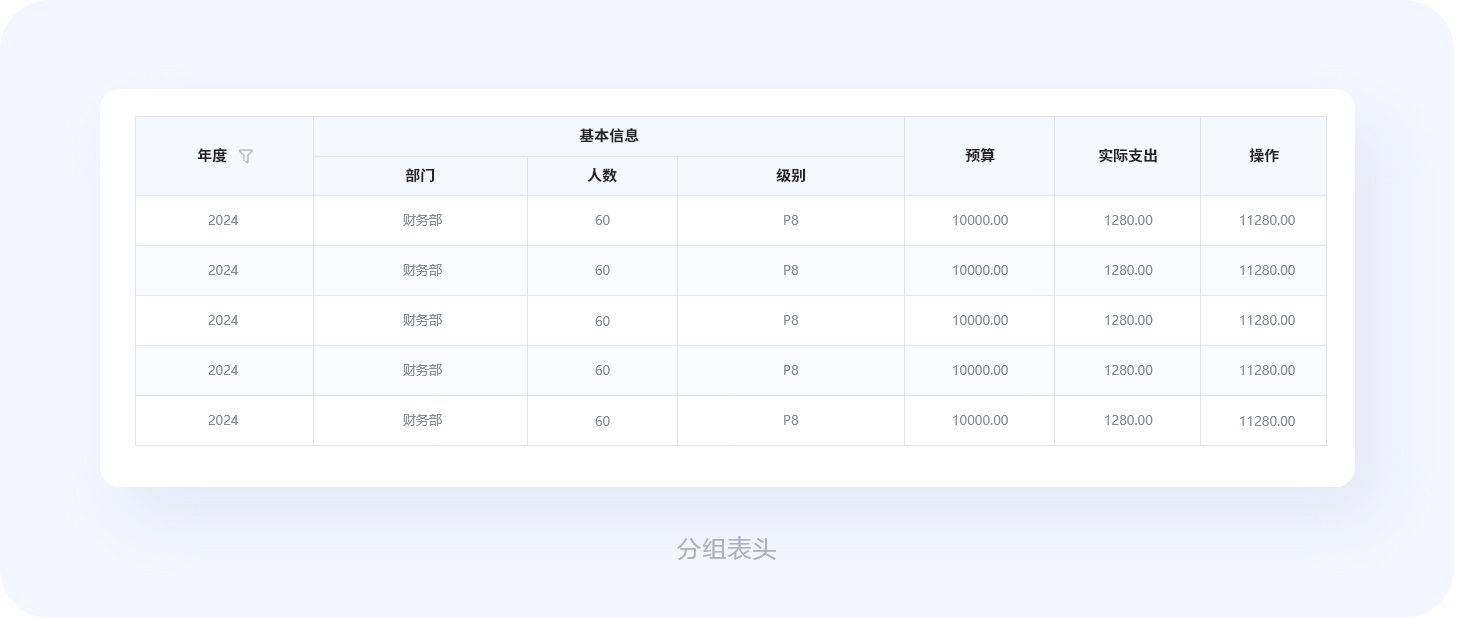Select the 人数 sub-header
The image size is (1467, 618).
602,176
